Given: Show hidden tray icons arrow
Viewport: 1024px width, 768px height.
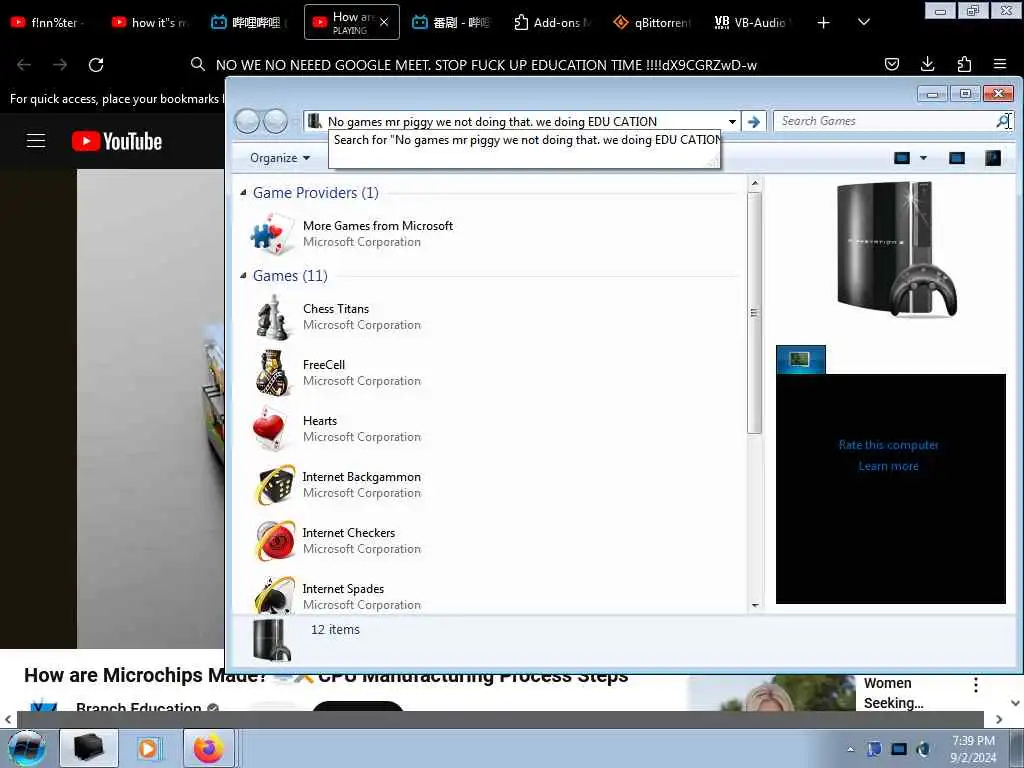Looking at the screenshot, I should pyautogui.click(x=850, y=749).
